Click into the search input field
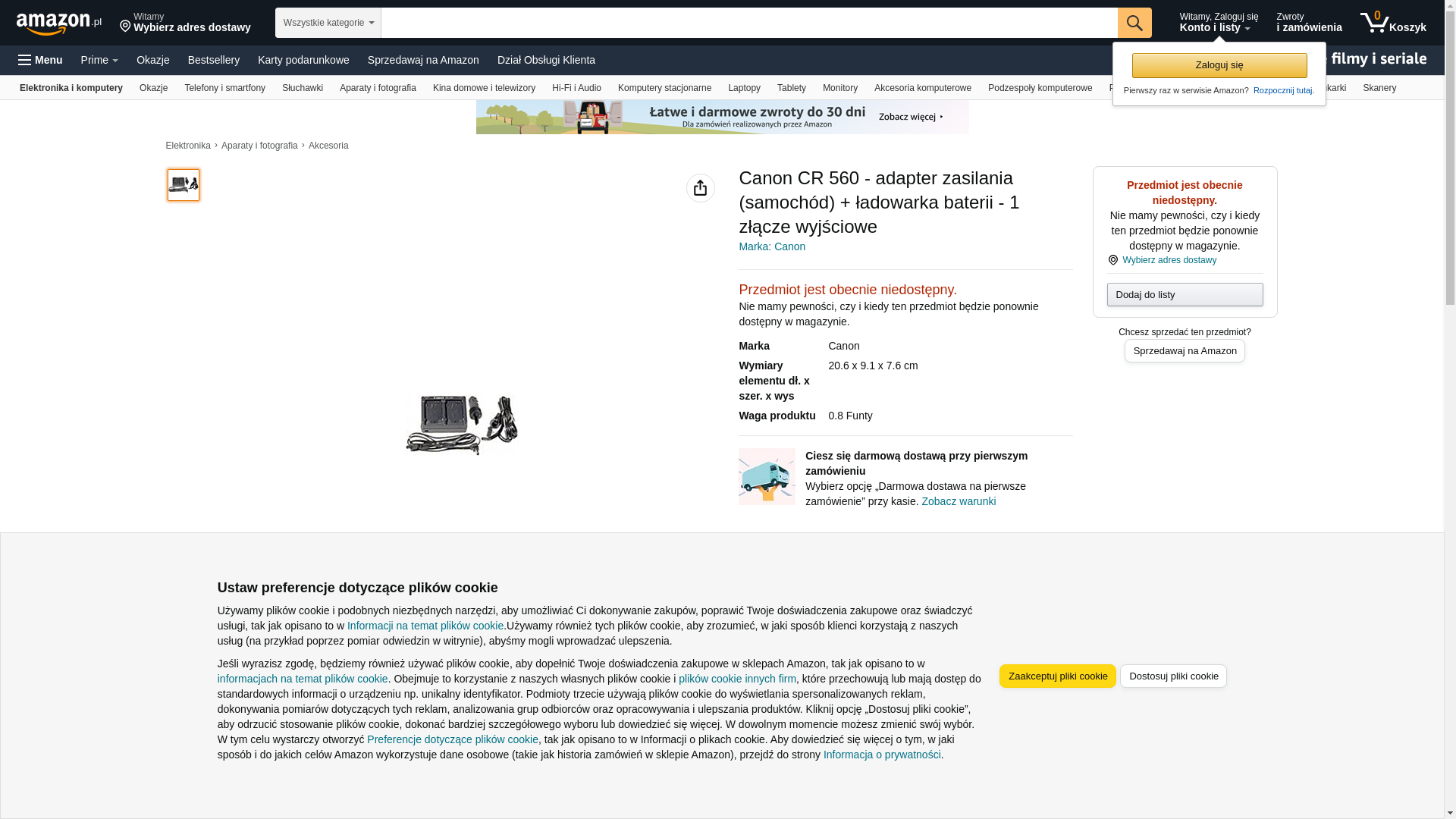Screen dimensions: 1456x819 tap(749, 23)
